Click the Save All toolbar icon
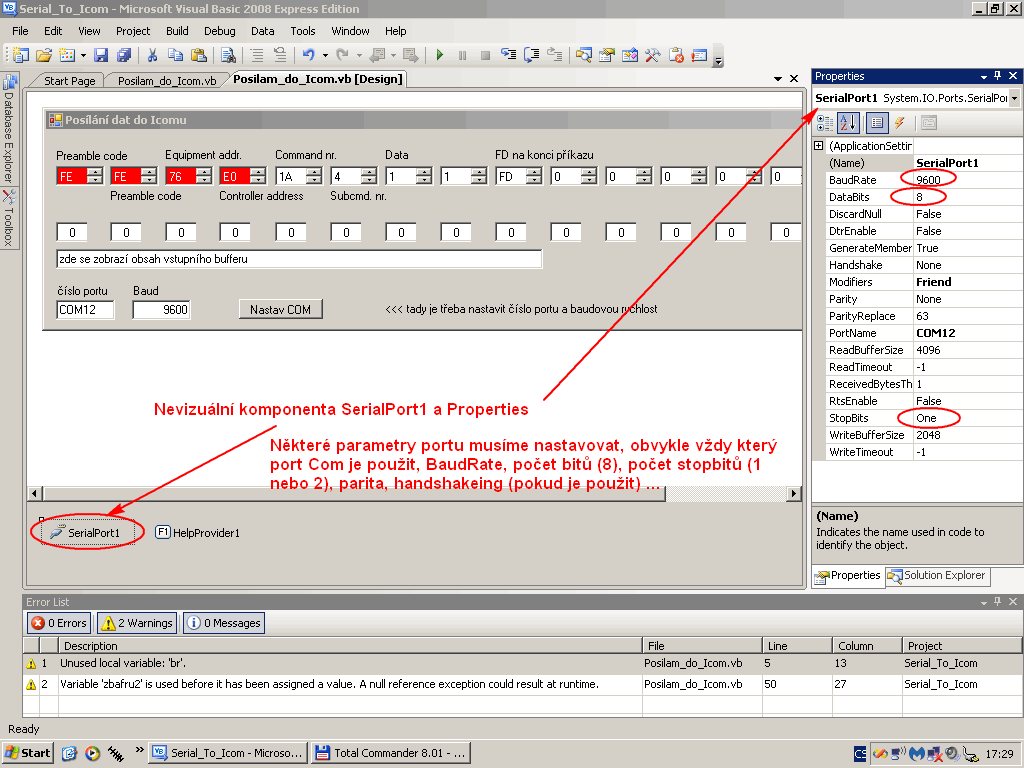 (124, 55)
